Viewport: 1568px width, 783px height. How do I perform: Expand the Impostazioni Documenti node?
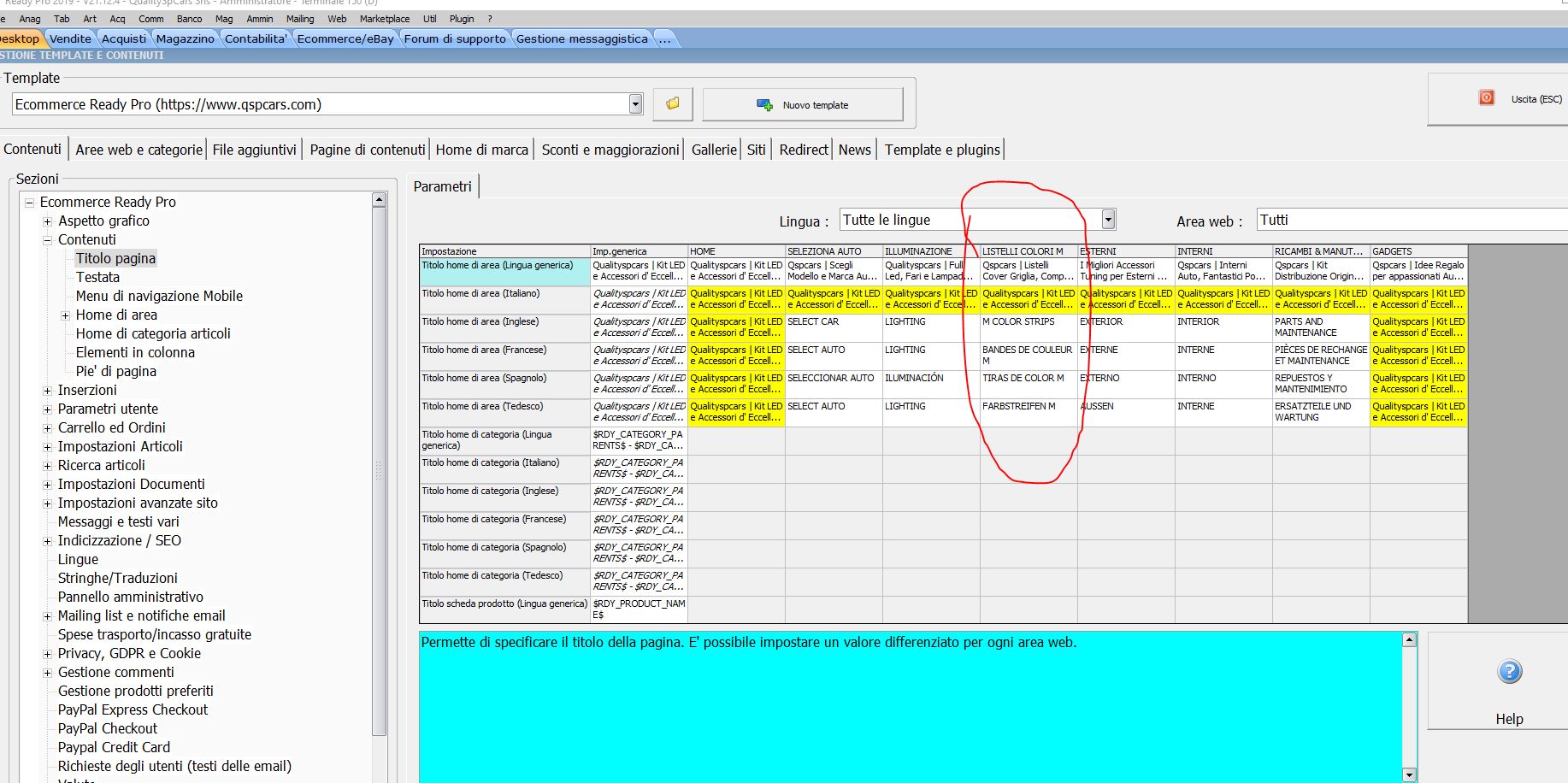(48, 485)
